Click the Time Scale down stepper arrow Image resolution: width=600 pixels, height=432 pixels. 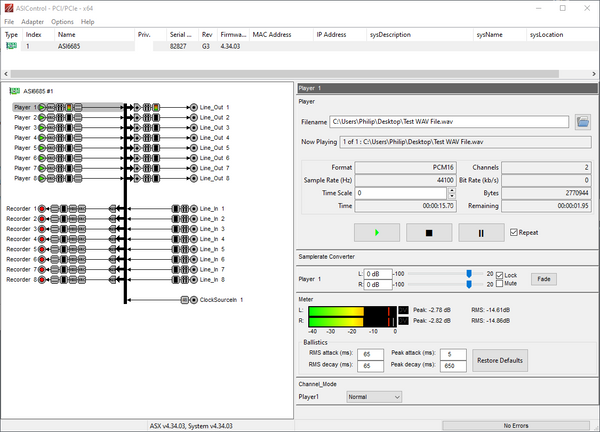[452, 196]
